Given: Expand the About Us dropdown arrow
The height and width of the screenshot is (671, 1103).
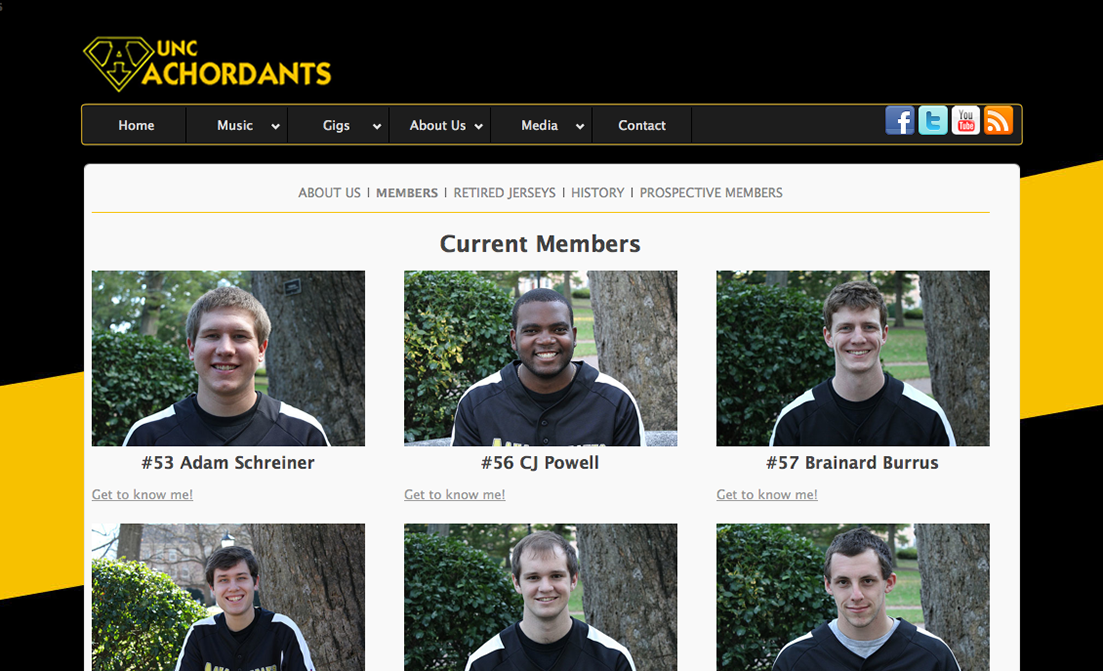Looking at the screenshot, I should coord(478,127).
